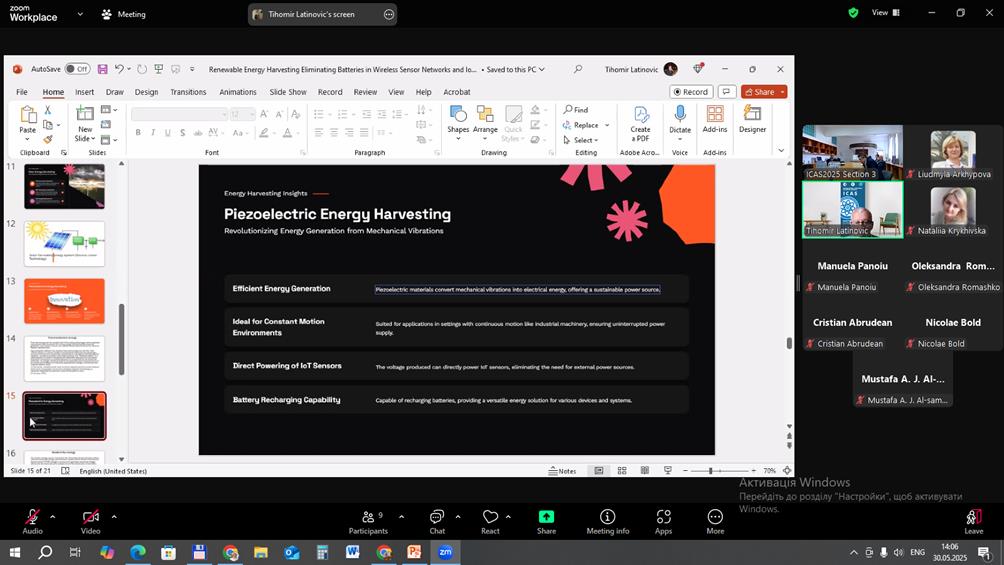The width and height of the screenshot is (1004, 565).
Task: Open Tihomir Latinovic's screen options
Action: click(x=389, y=14)
